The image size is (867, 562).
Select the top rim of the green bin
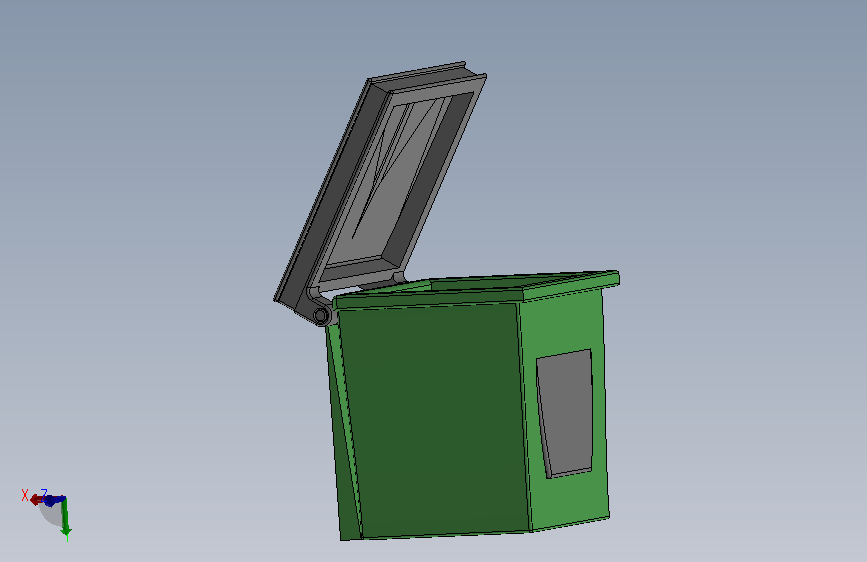click(476, 289)
